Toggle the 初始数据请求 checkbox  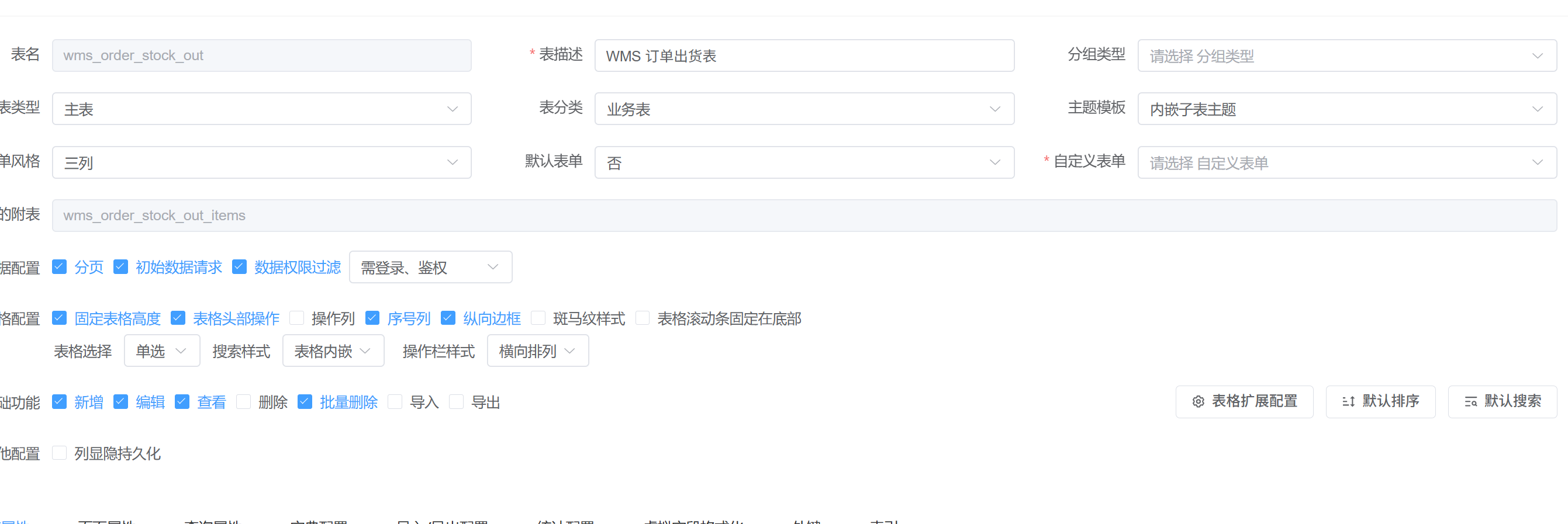(x=120, y=267)
